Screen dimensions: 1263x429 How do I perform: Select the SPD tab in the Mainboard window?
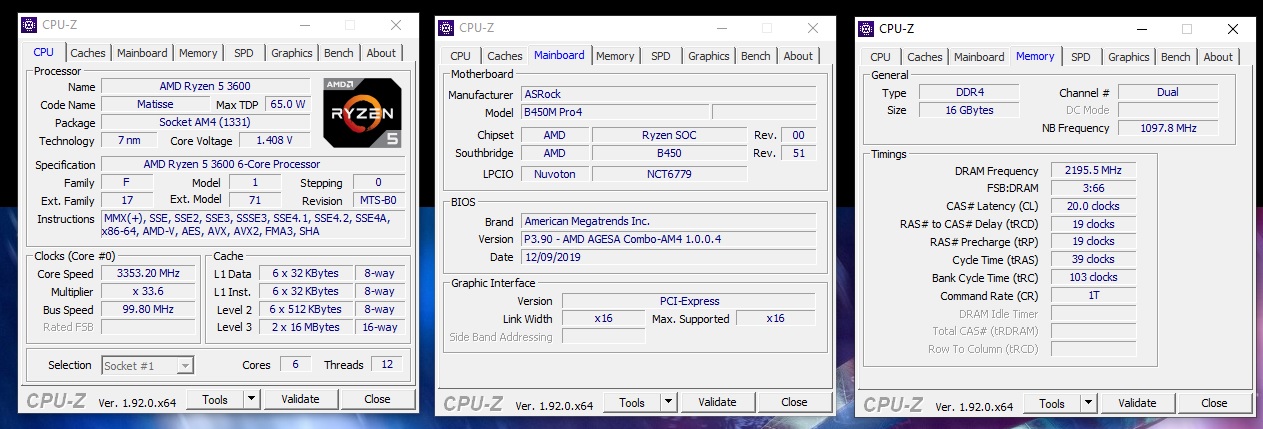pos(661,56)
